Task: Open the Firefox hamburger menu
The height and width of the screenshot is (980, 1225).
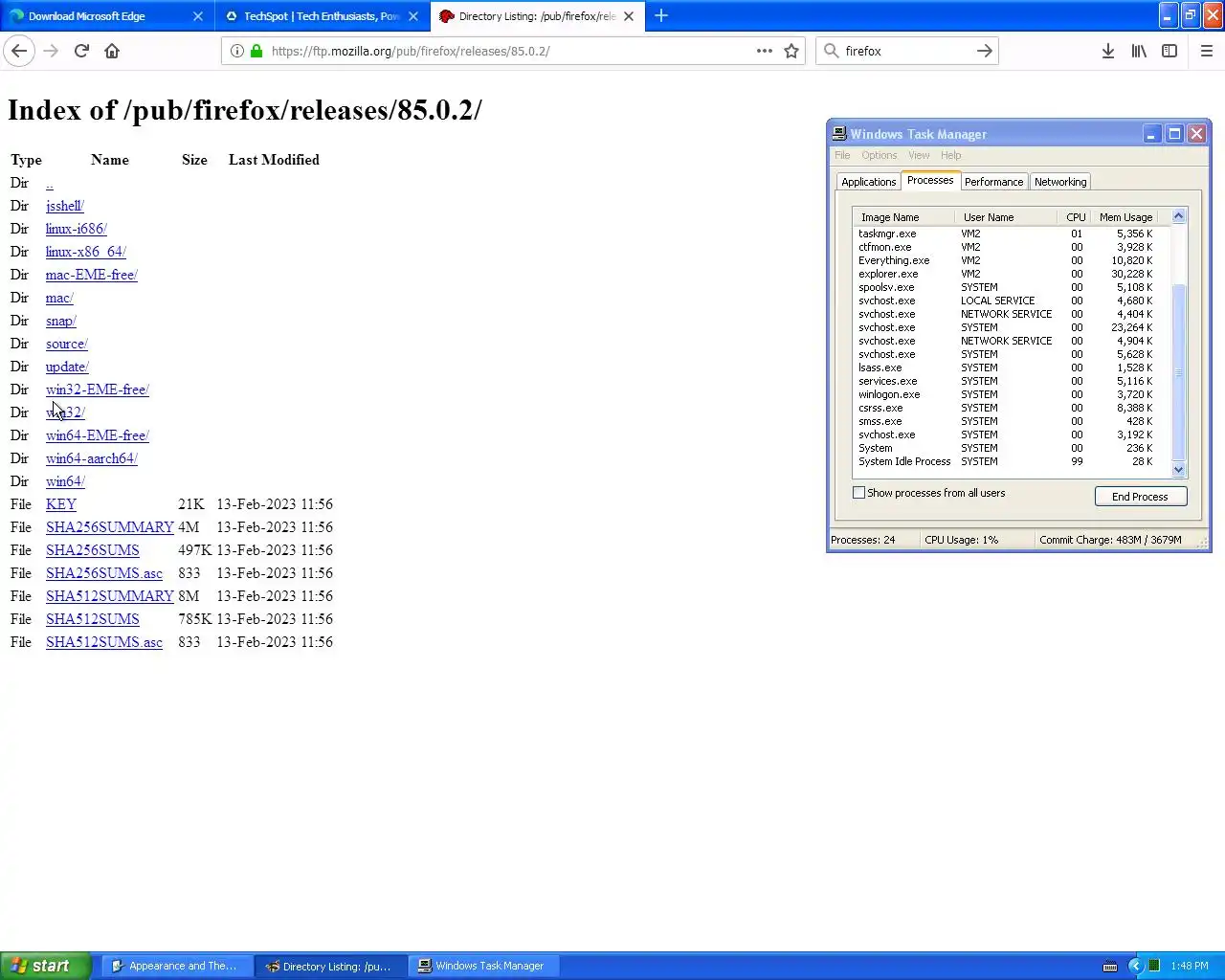Action: point(1207,51)
